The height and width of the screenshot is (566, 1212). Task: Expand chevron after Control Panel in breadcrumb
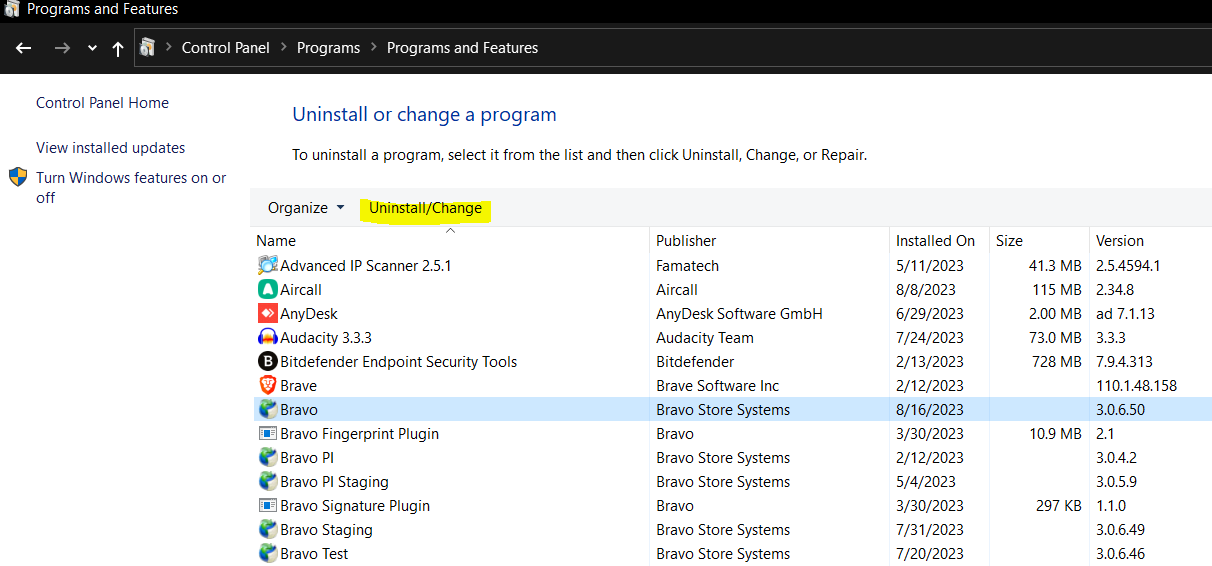tap(284, 48)
